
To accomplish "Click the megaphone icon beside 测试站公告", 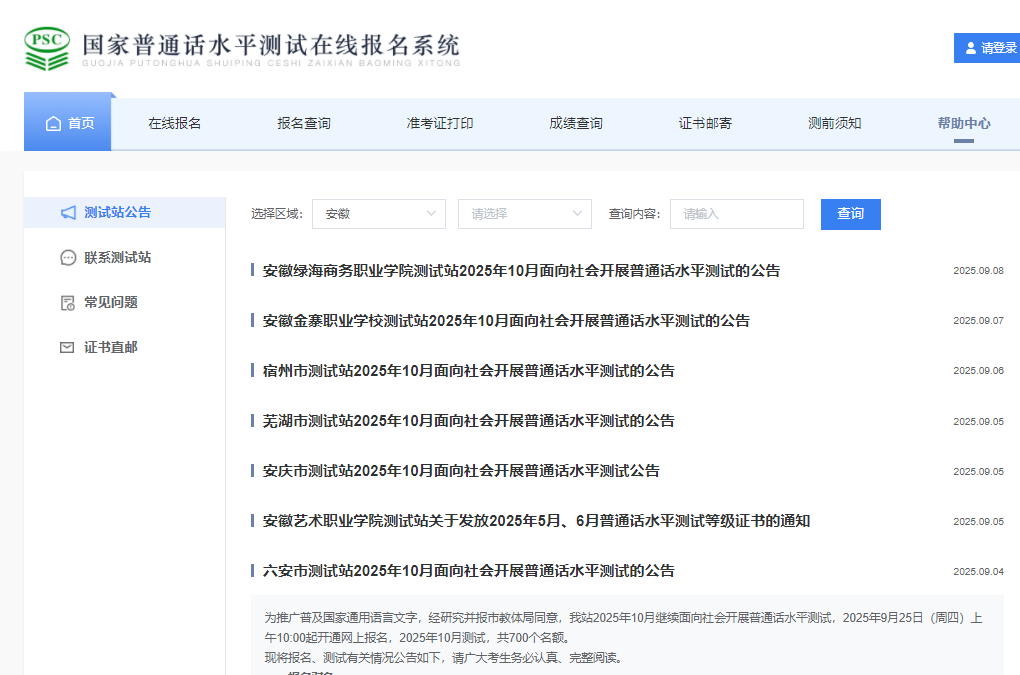I will 68,213.
